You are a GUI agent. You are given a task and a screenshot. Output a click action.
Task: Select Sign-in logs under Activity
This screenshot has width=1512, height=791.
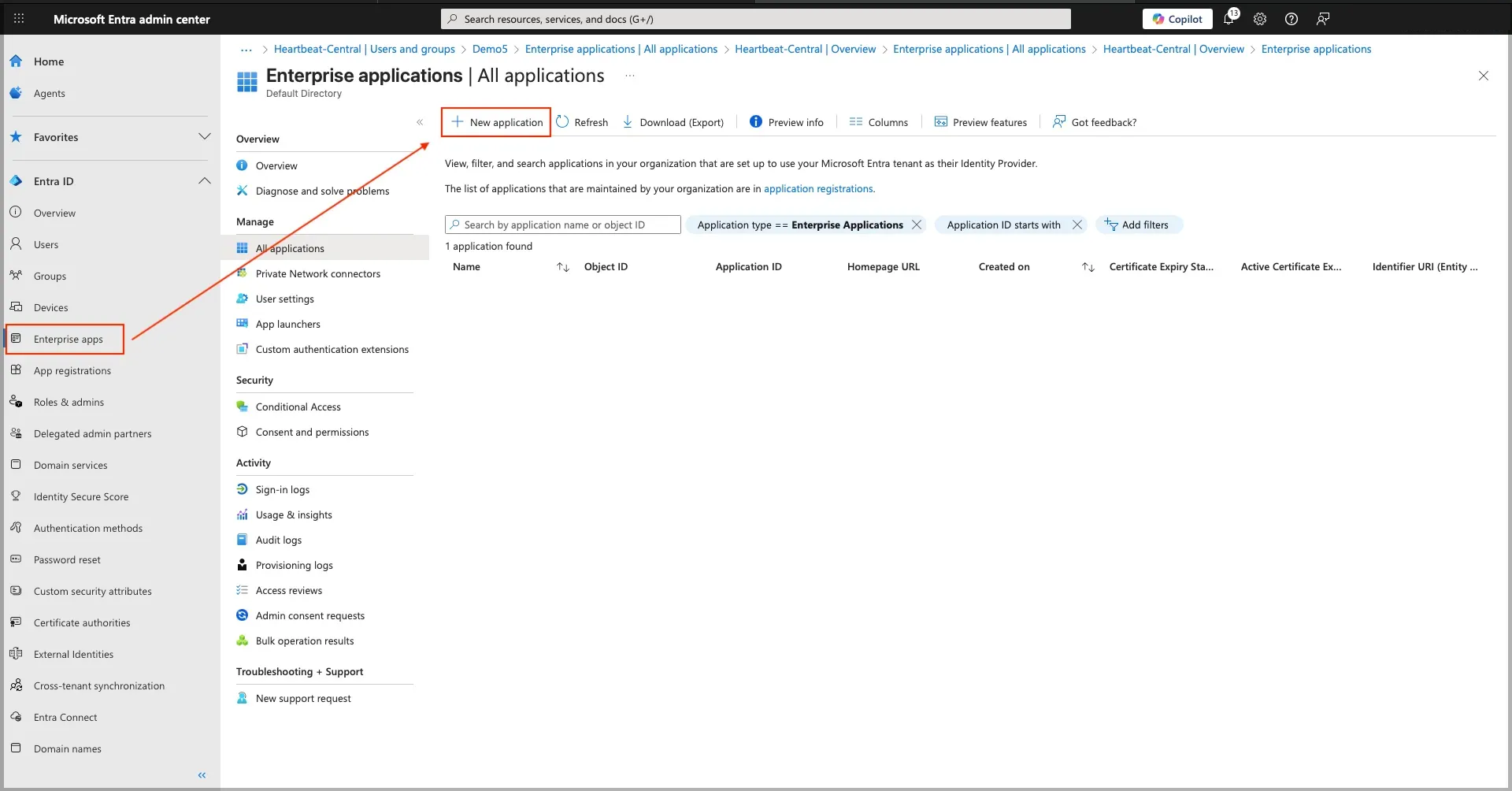tap(282, 490)
